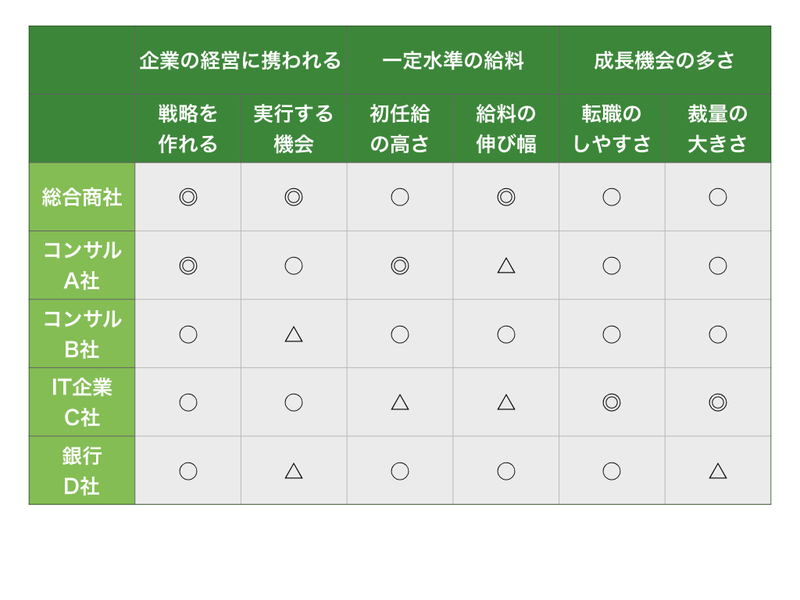
Task: Click the 転職のしやすさ column header
Action: [612, 129]
